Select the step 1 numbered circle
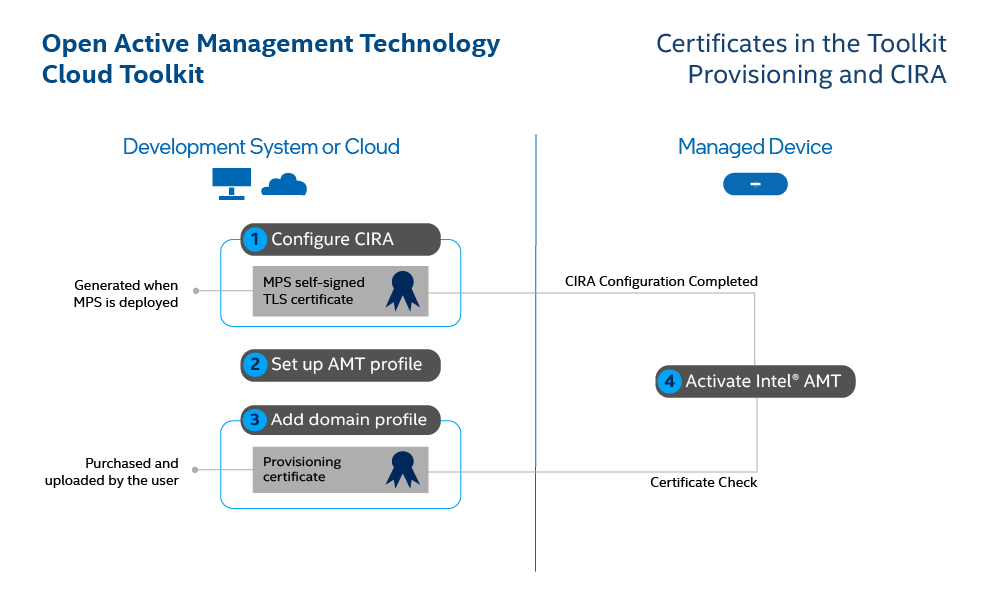 [255, 239]
